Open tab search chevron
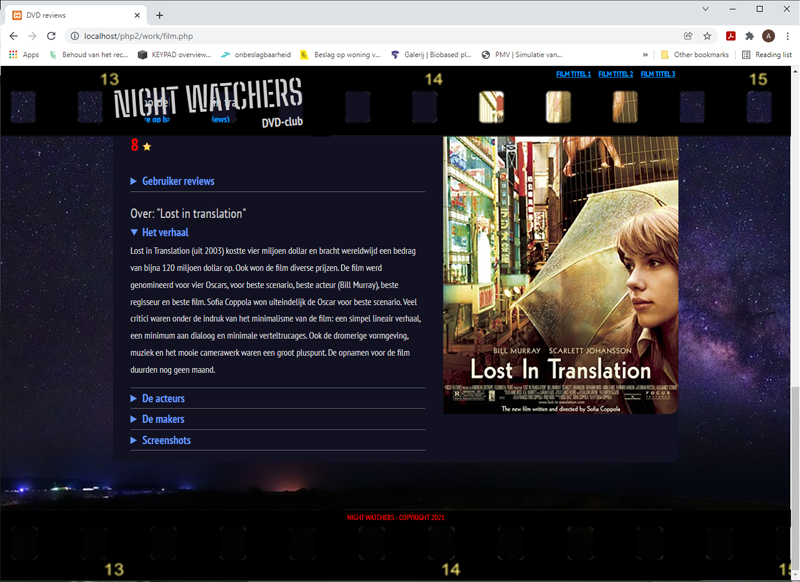800x582 pixels. click(706, 9)
